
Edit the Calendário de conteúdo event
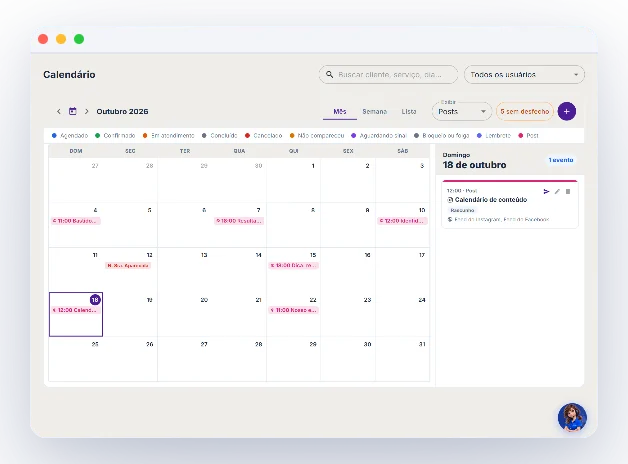point(557,191)
